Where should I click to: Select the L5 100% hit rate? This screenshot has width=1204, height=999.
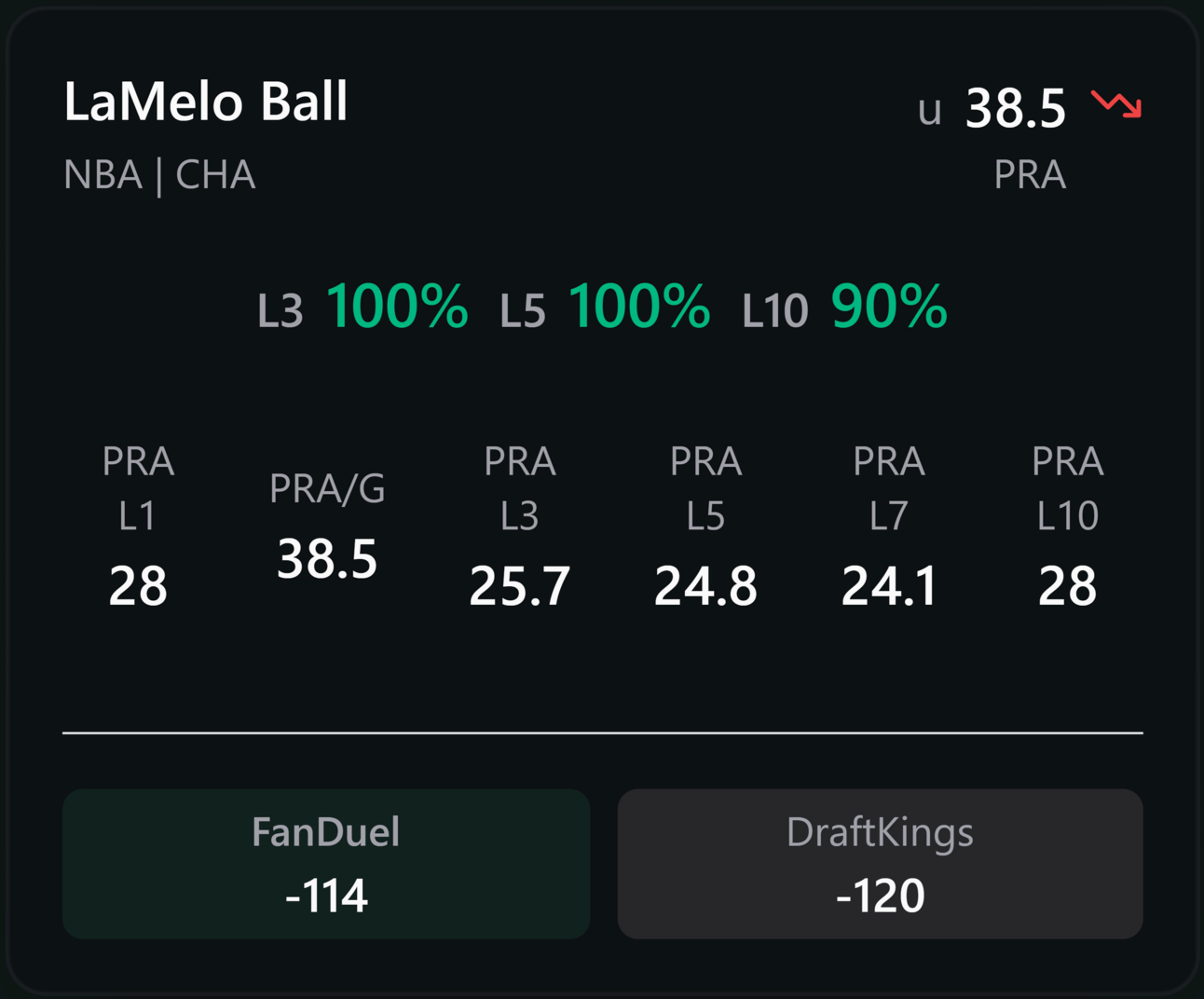pyautogui.click(x=605, y=307)
